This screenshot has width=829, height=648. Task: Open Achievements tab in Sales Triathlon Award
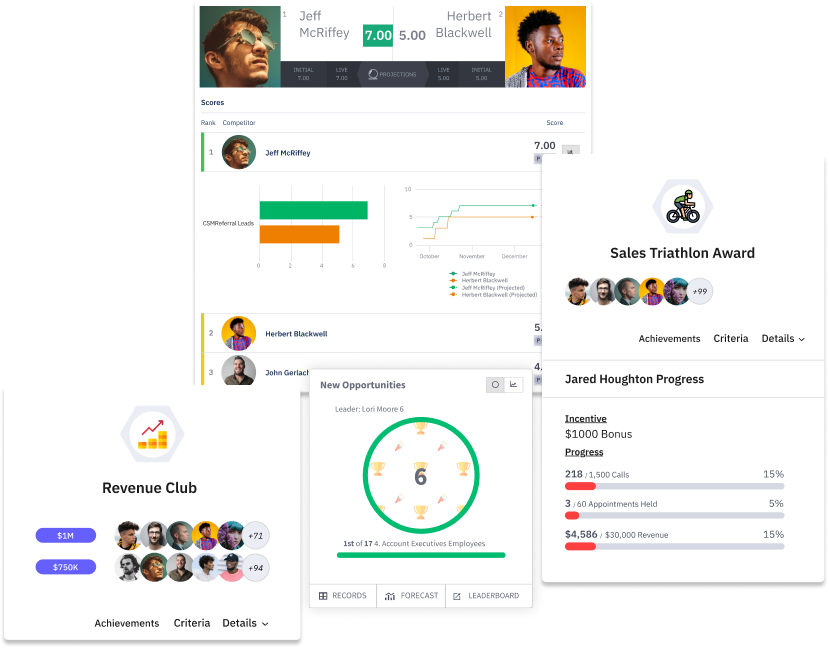669,339
